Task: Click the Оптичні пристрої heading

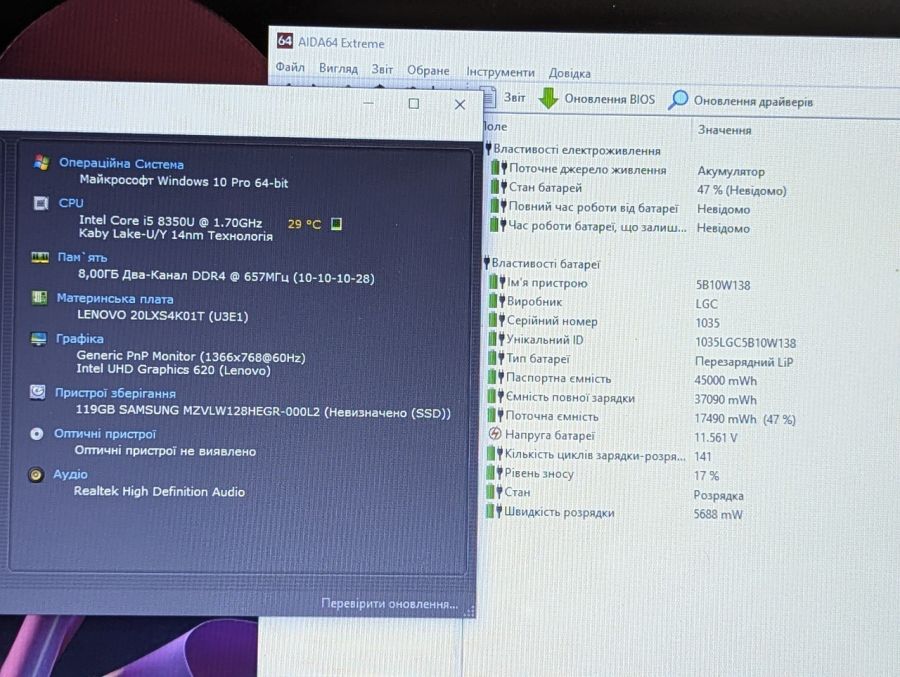Action: click(104, 434)
